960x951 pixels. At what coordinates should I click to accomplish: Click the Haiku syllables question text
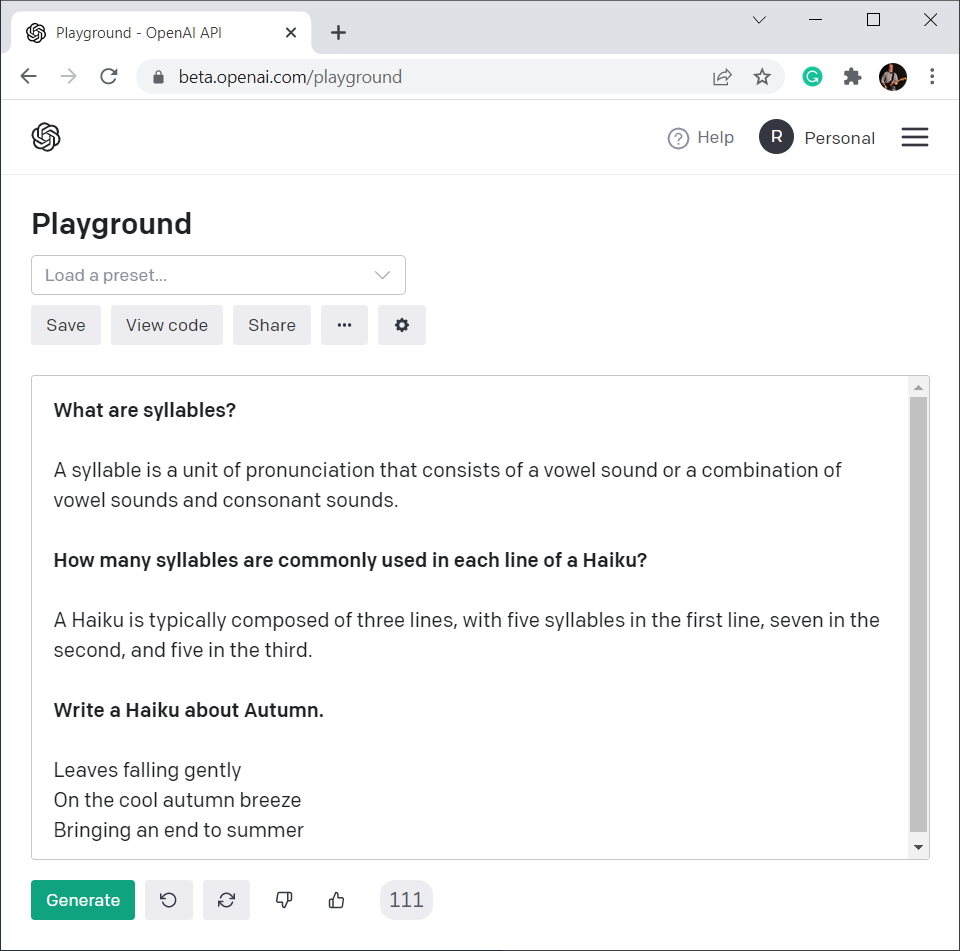(x=350, y=560)
